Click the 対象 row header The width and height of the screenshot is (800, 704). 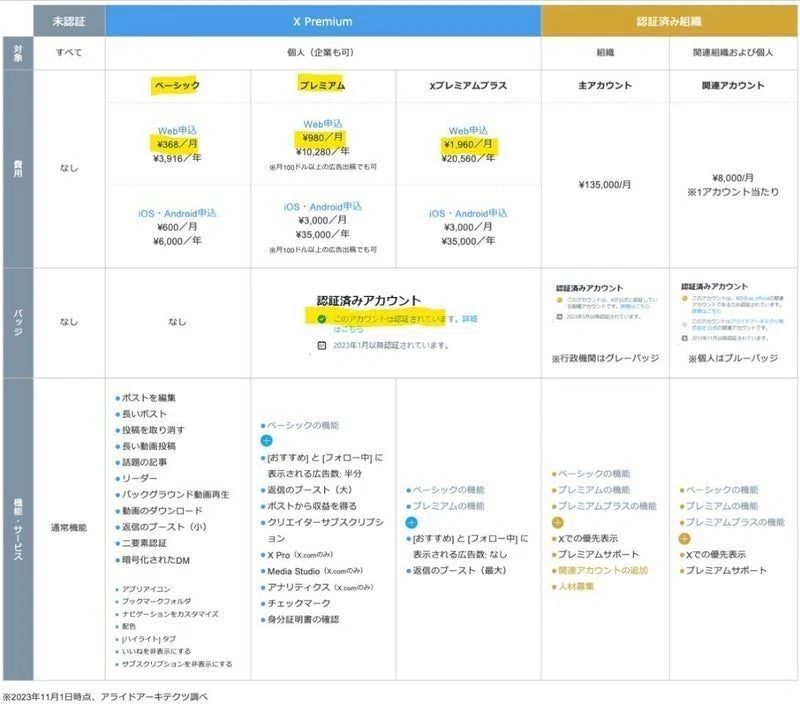point(18,53)
